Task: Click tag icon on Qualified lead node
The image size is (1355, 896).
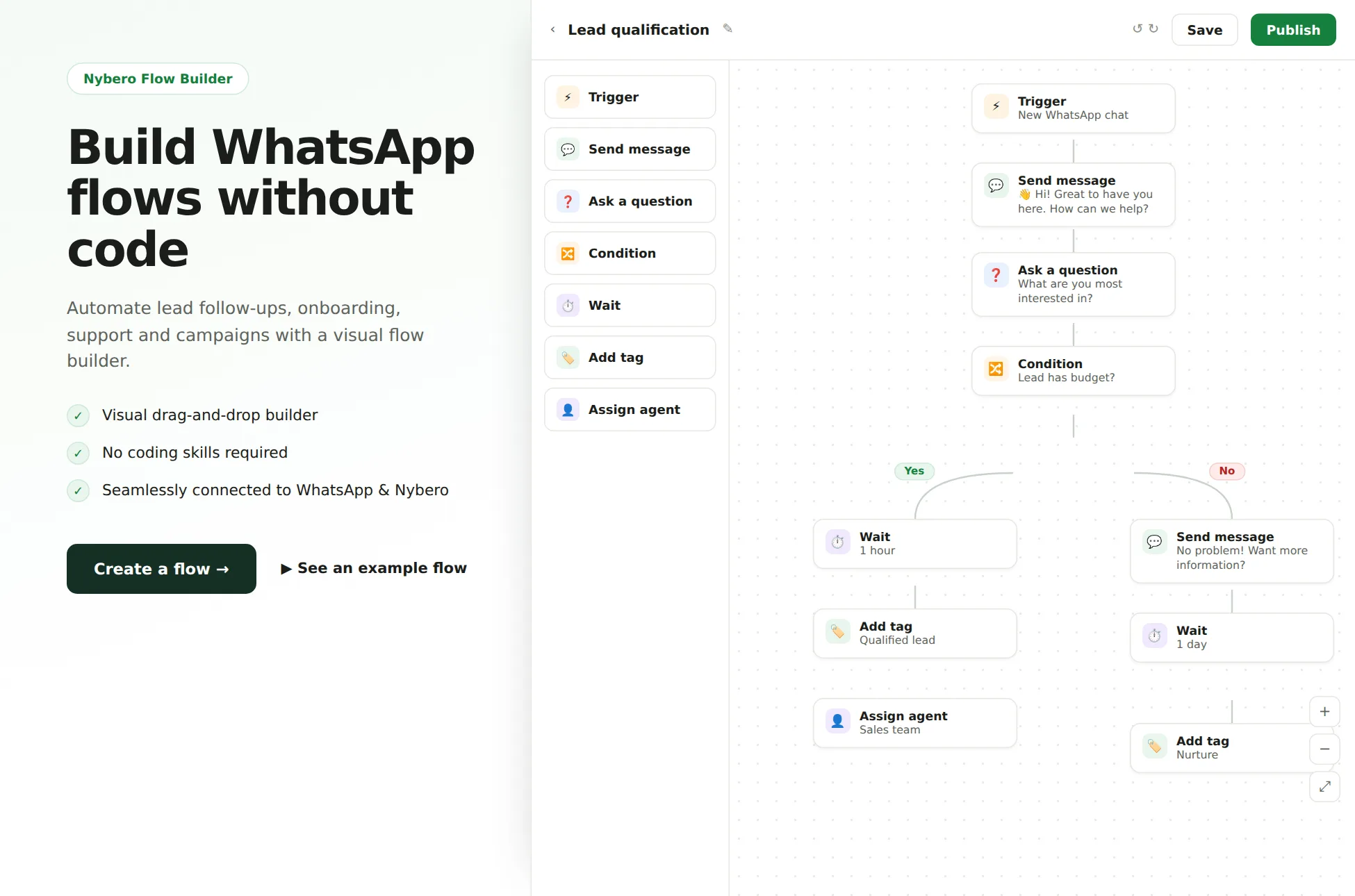Action: click(837, 631)
